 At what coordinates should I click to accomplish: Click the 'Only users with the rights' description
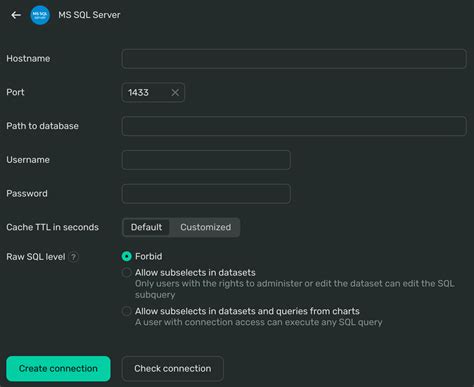point(295,289)
